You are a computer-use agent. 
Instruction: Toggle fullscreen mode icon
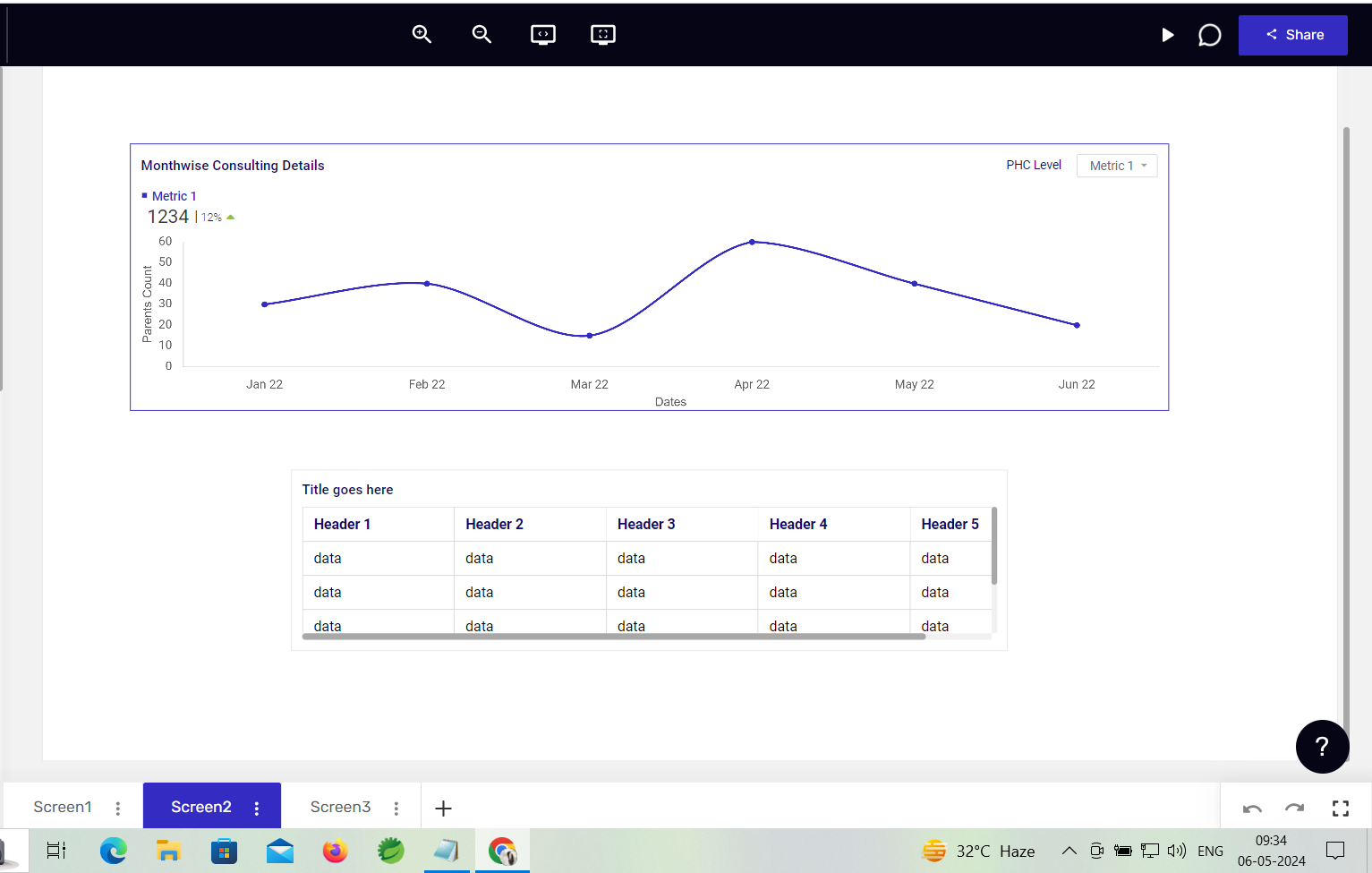click(x=1340, y=809)
